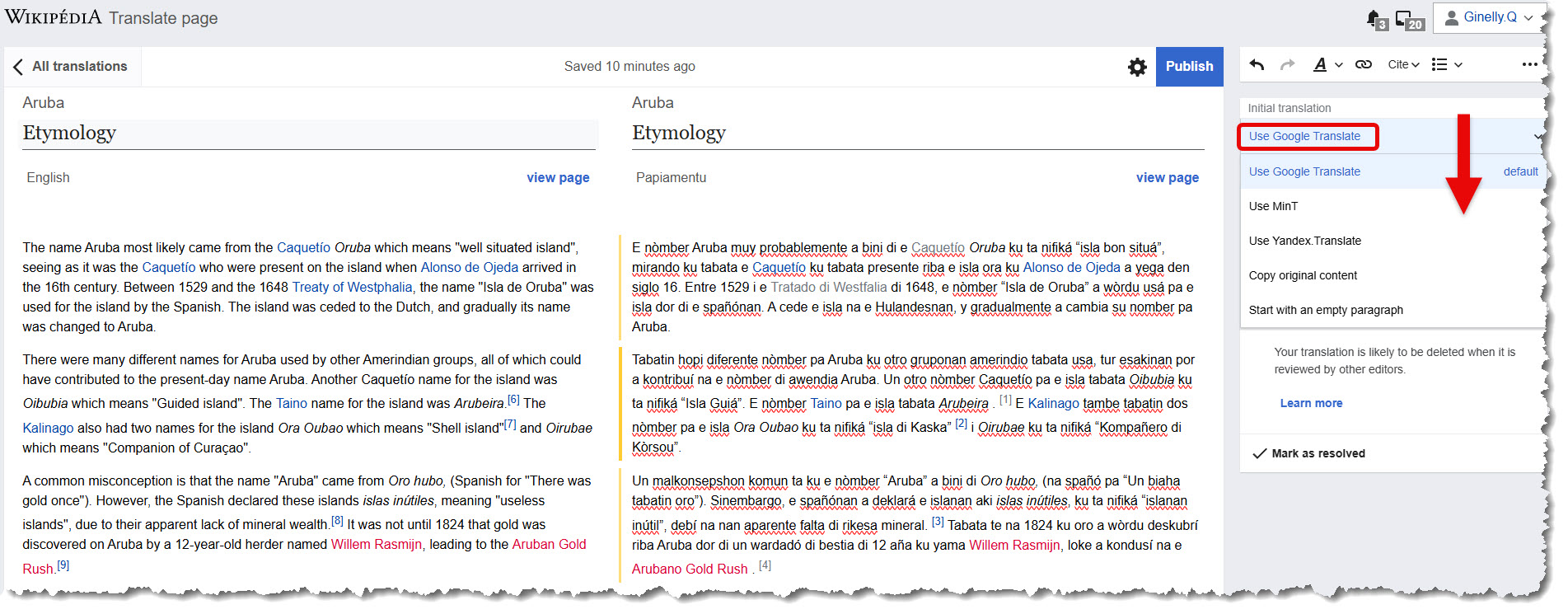The image size is (1568, 614).
Task: Open the Alonso de Ojeda source link
Action: (470, 267)
